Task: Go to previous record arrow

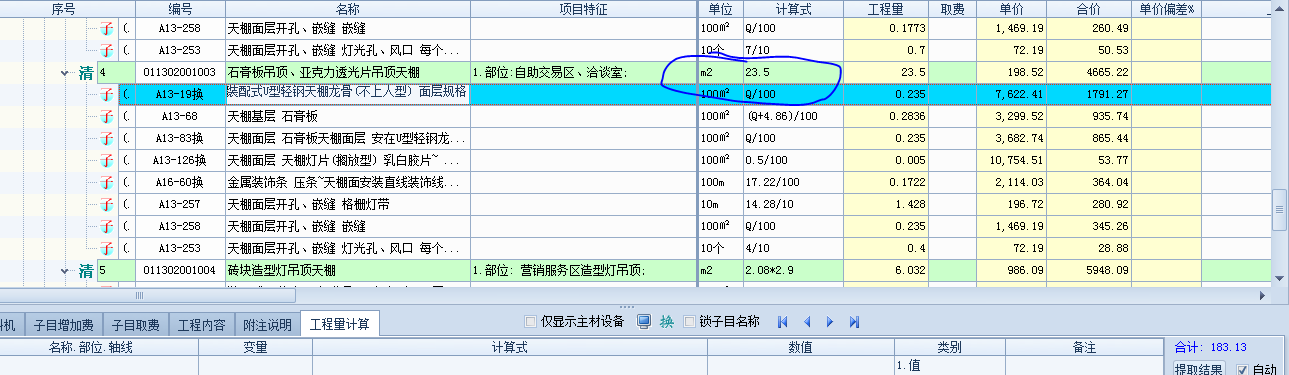Action: (x=807, y=322)
